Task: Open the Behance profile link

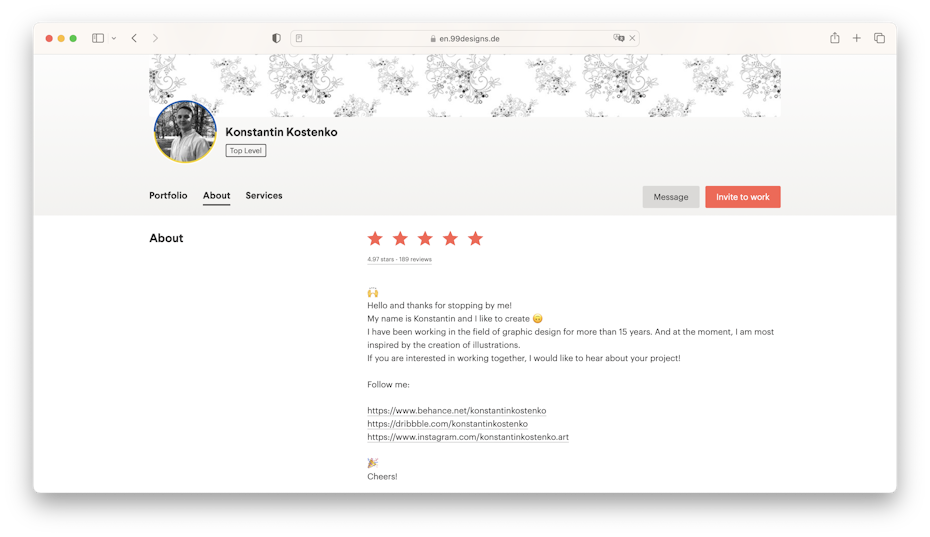Action: point(457,411)
